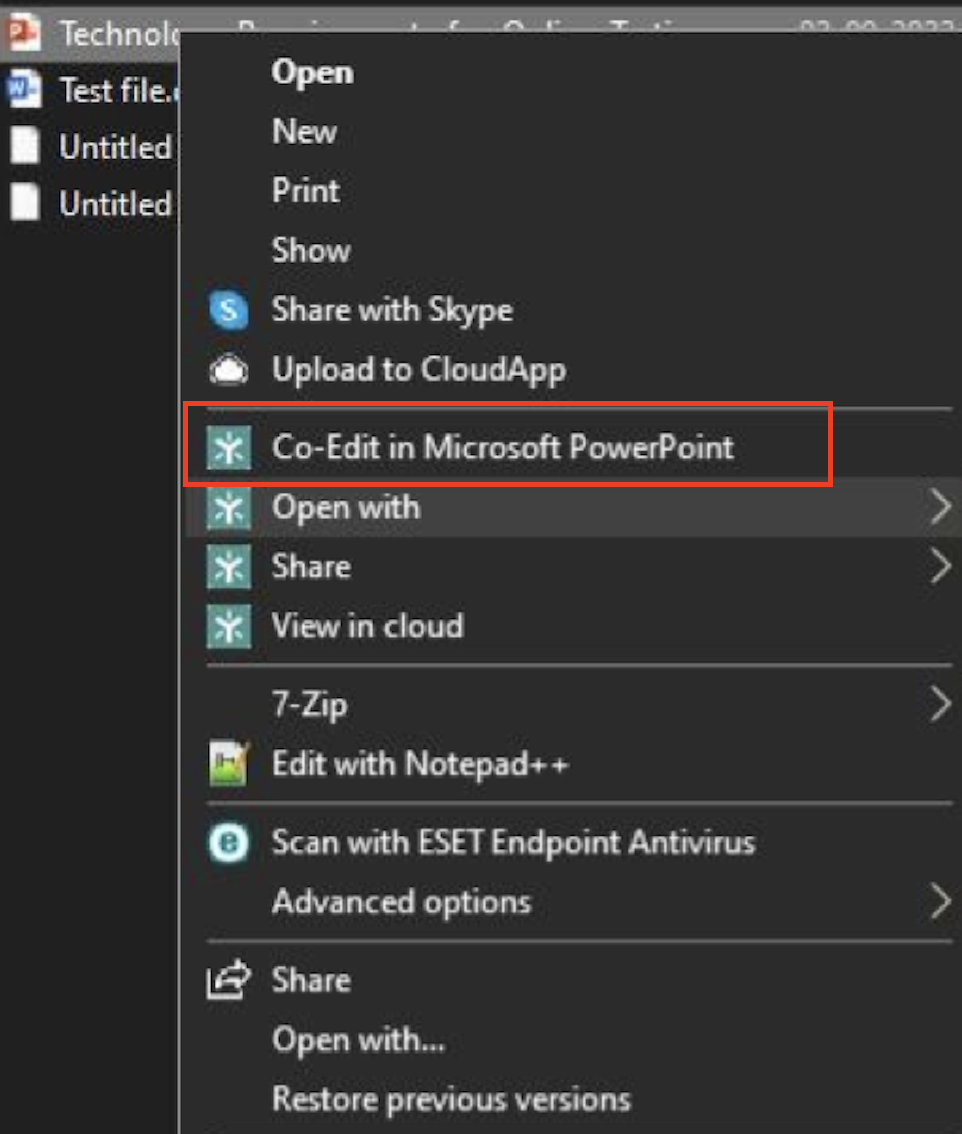Viewport: 962px width, 1134px height.
Task: Click the Windows Share arrow icon
Action: click(228, 980)
